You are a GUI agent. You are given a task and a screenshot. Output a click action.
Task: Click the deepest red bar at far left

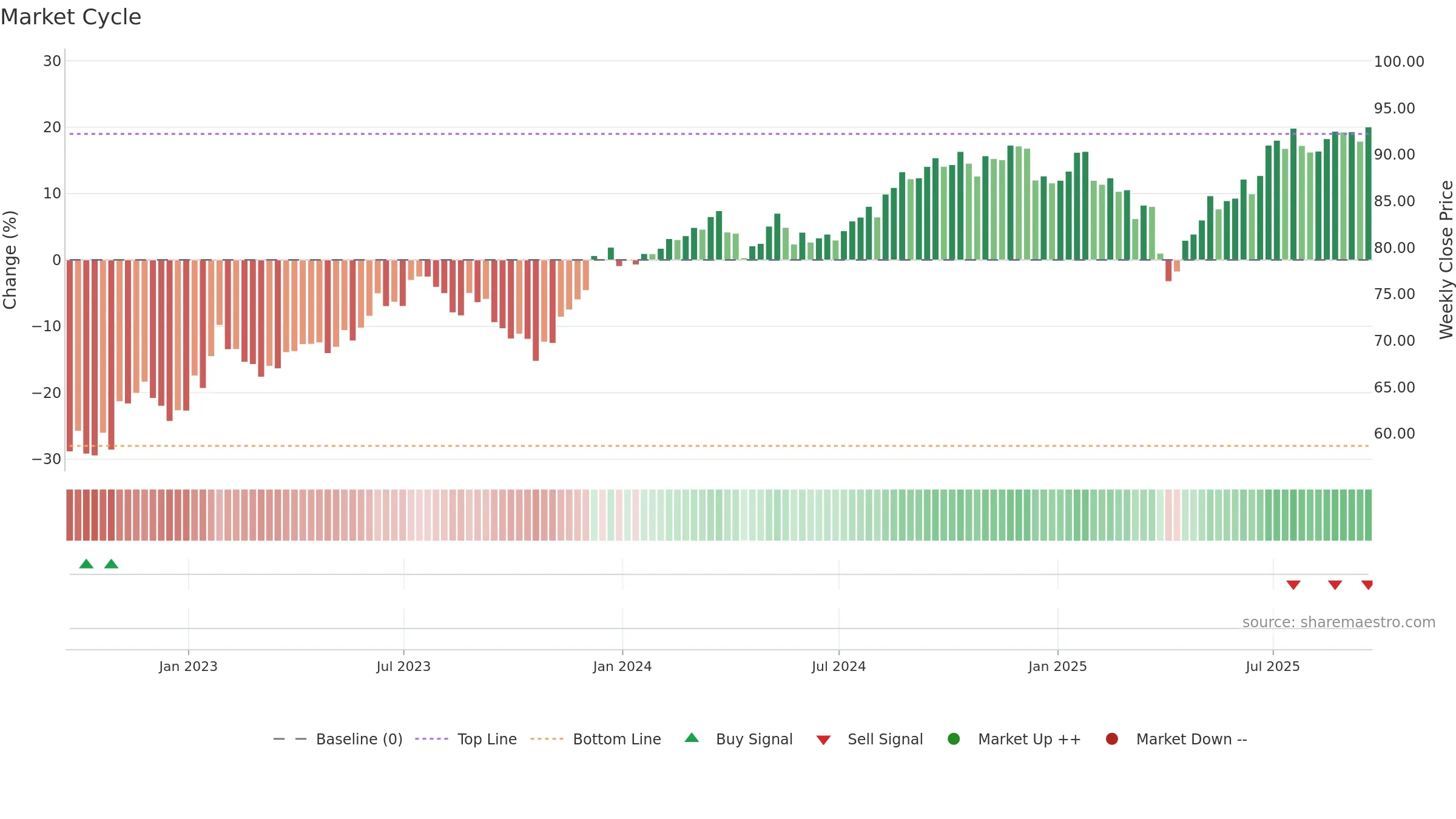[x=95, y=357]
